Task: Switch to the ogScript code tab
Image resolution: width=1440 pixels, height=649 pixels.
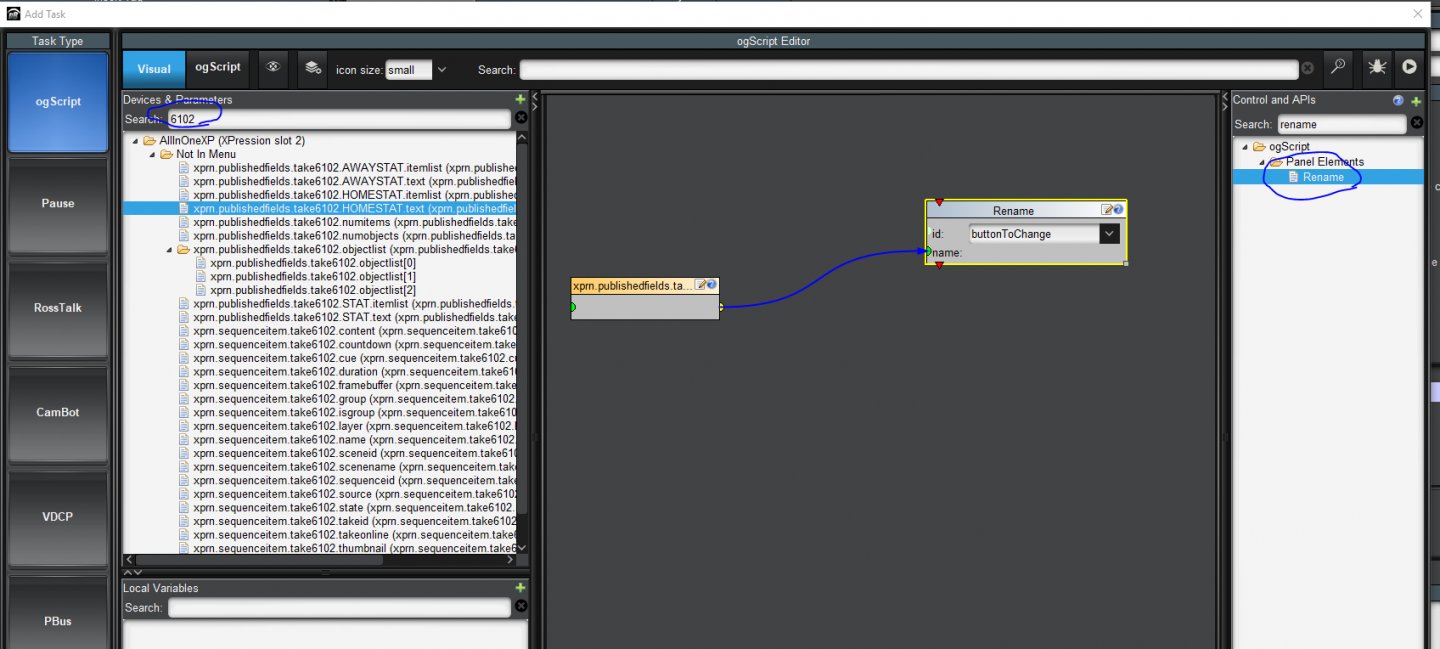Action: 218,67
